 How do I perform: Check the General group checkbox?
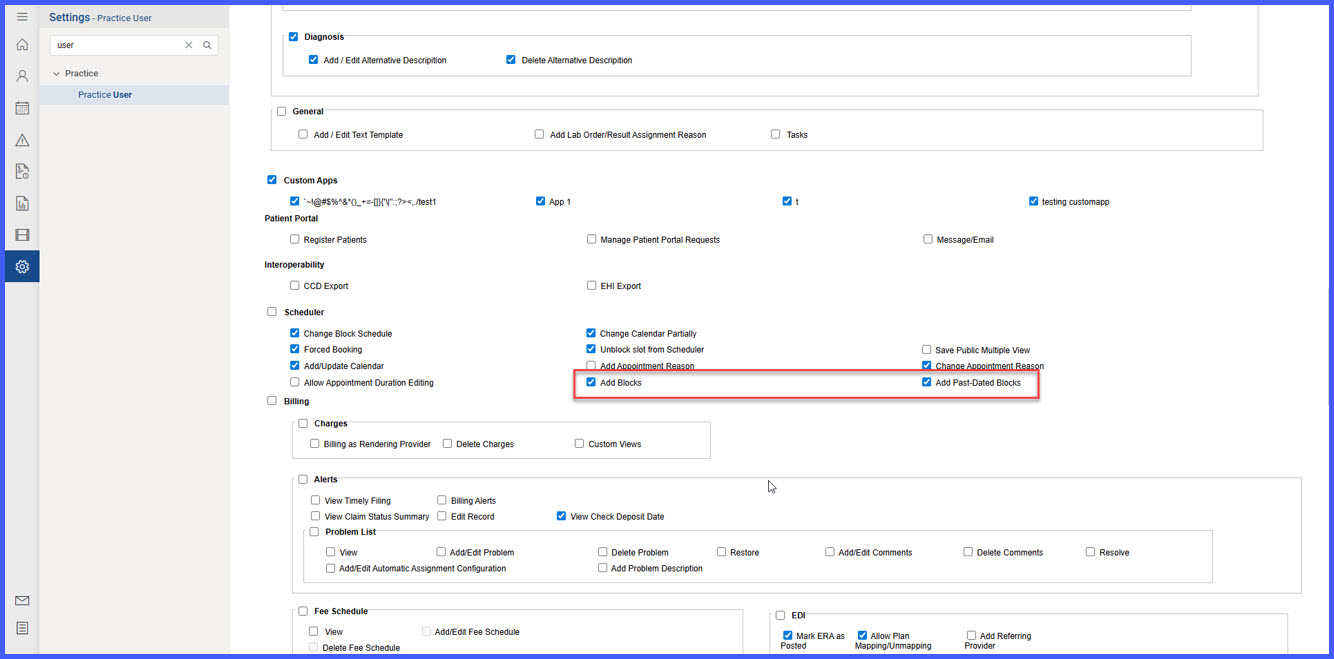click(x=282, y=111)
